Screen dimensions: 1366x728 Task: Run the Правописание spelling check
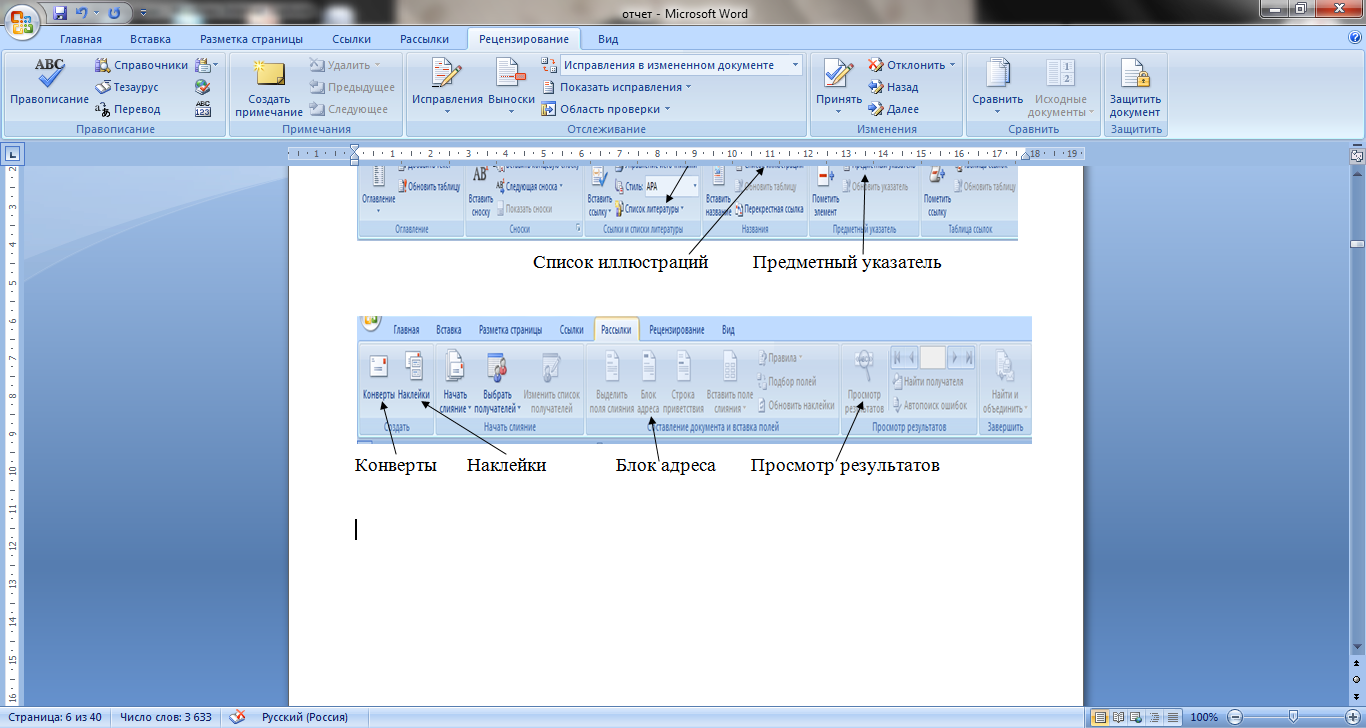tap(49, 82)
